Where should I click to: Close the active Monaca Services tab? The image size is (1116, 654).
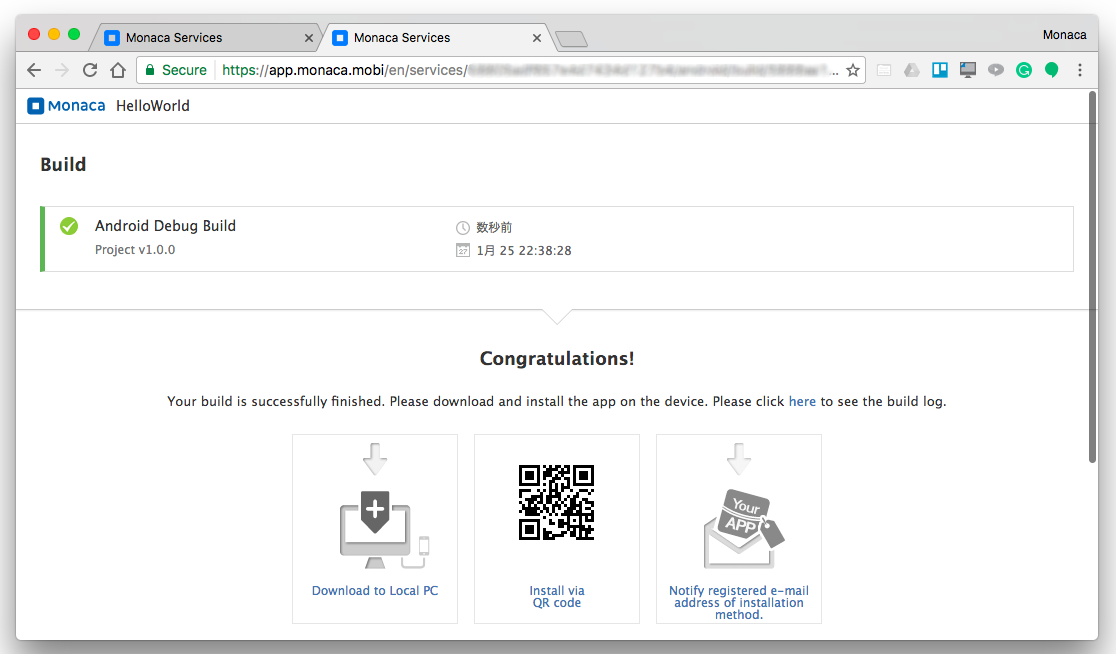point(537,38)
